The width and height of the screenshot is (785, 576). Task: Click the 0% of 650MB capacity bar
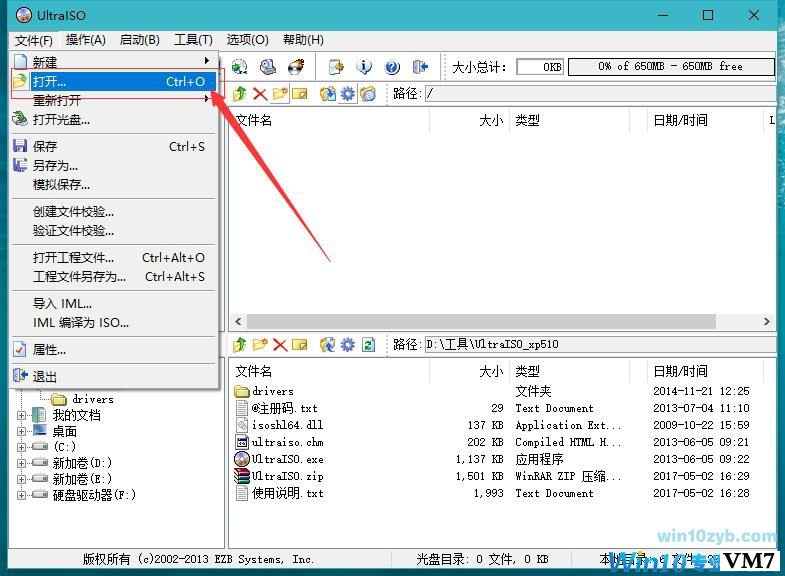(671, 67)
